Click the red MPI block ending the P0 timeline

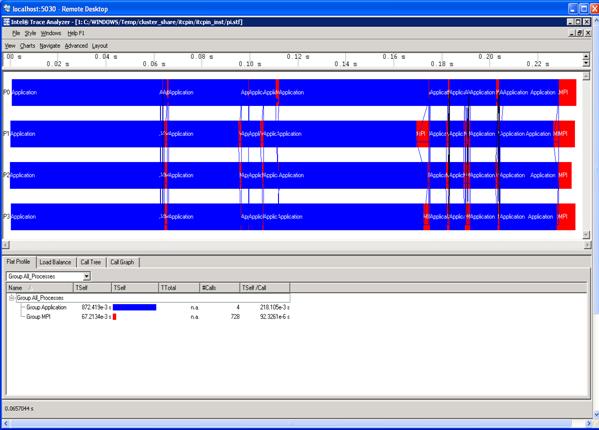click(567, 92)
